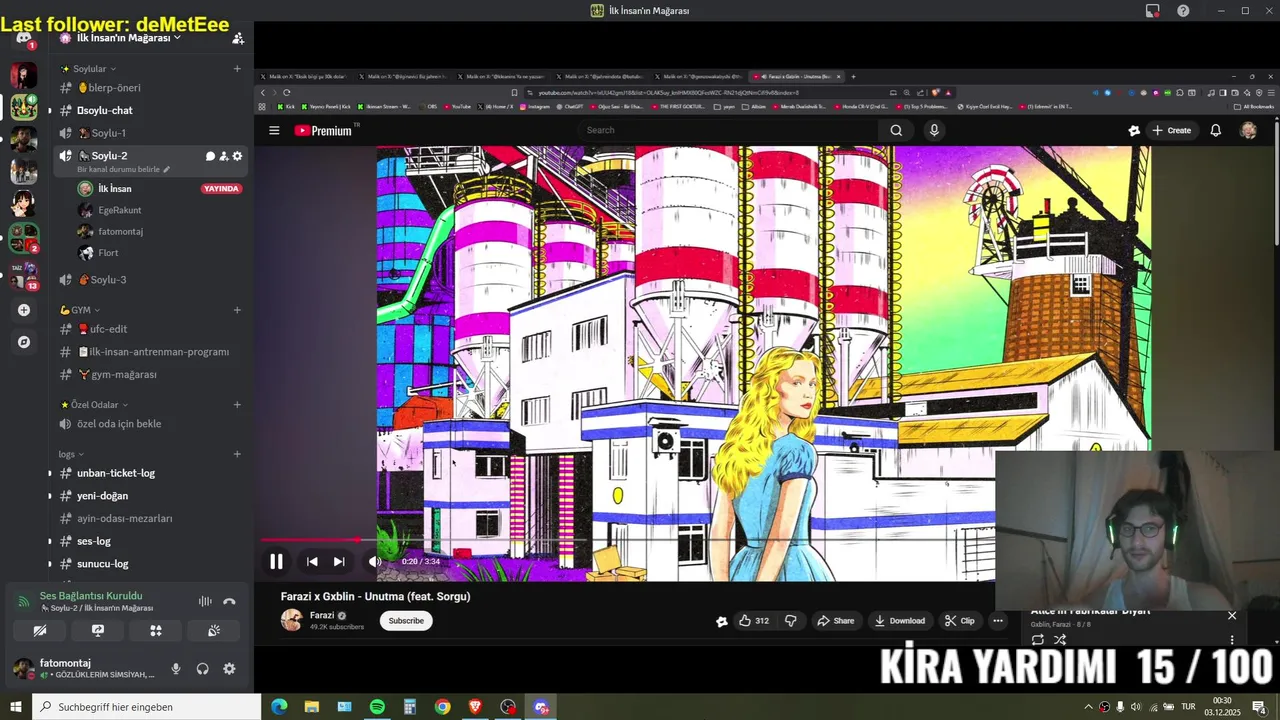The image size is (1280, 720).
Task: Click the YouTube search field
Action: coord(728,130)
